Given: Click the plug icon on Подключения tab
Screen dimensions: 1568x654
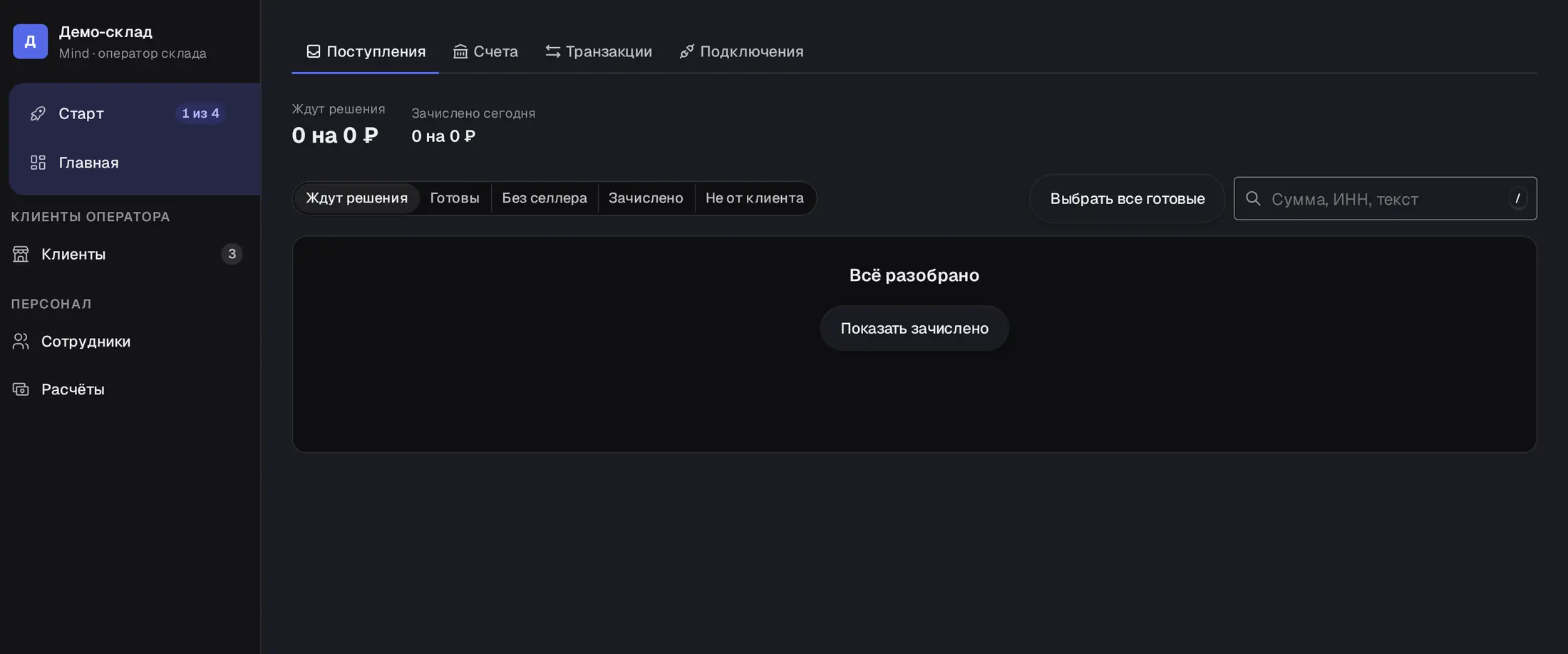Looking at the screenshot, I should click(x=686, y=51).
